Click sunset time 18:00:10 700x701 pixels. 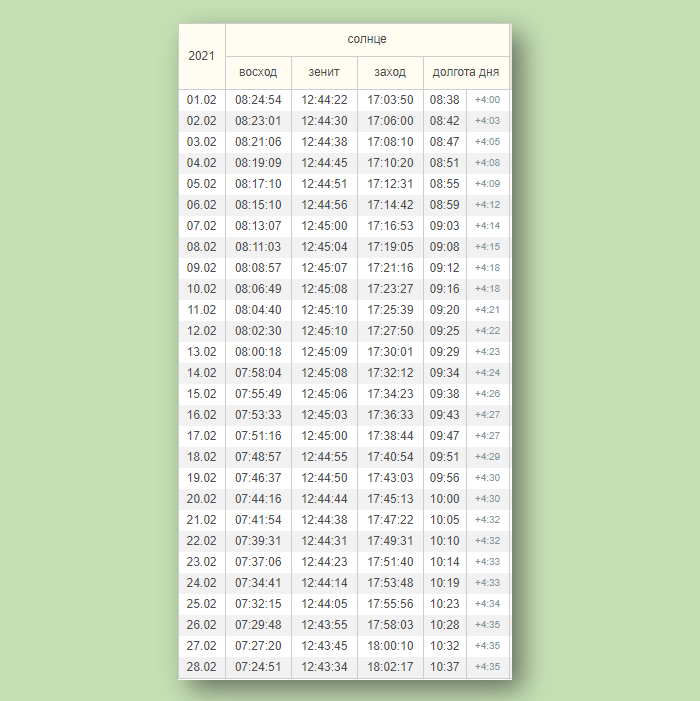coord(390,646)
